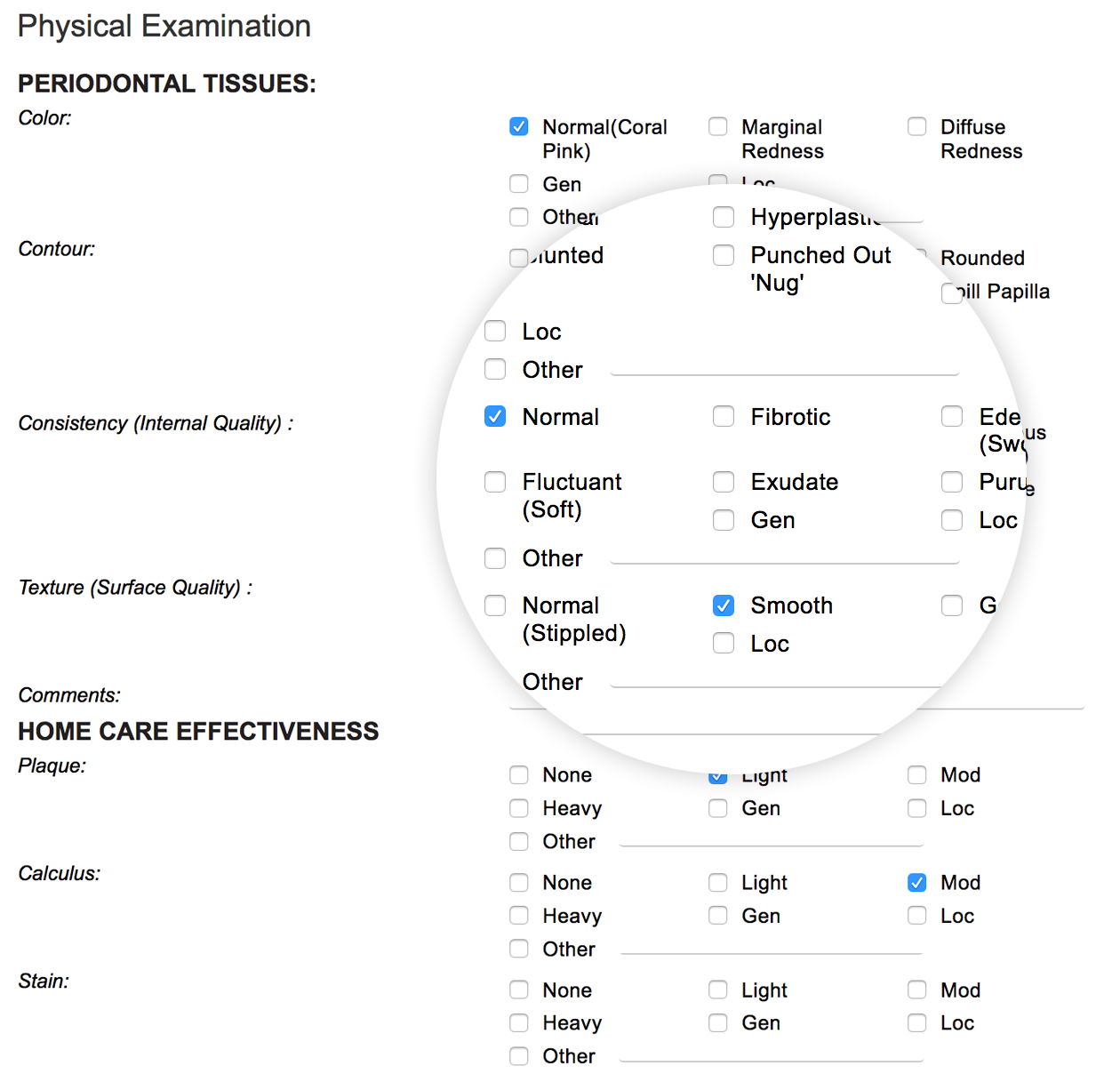The height and width of the screenshot is (1074, 1120).
Task: Mark Fibrotic under Consistency
Action: point(724,417)
